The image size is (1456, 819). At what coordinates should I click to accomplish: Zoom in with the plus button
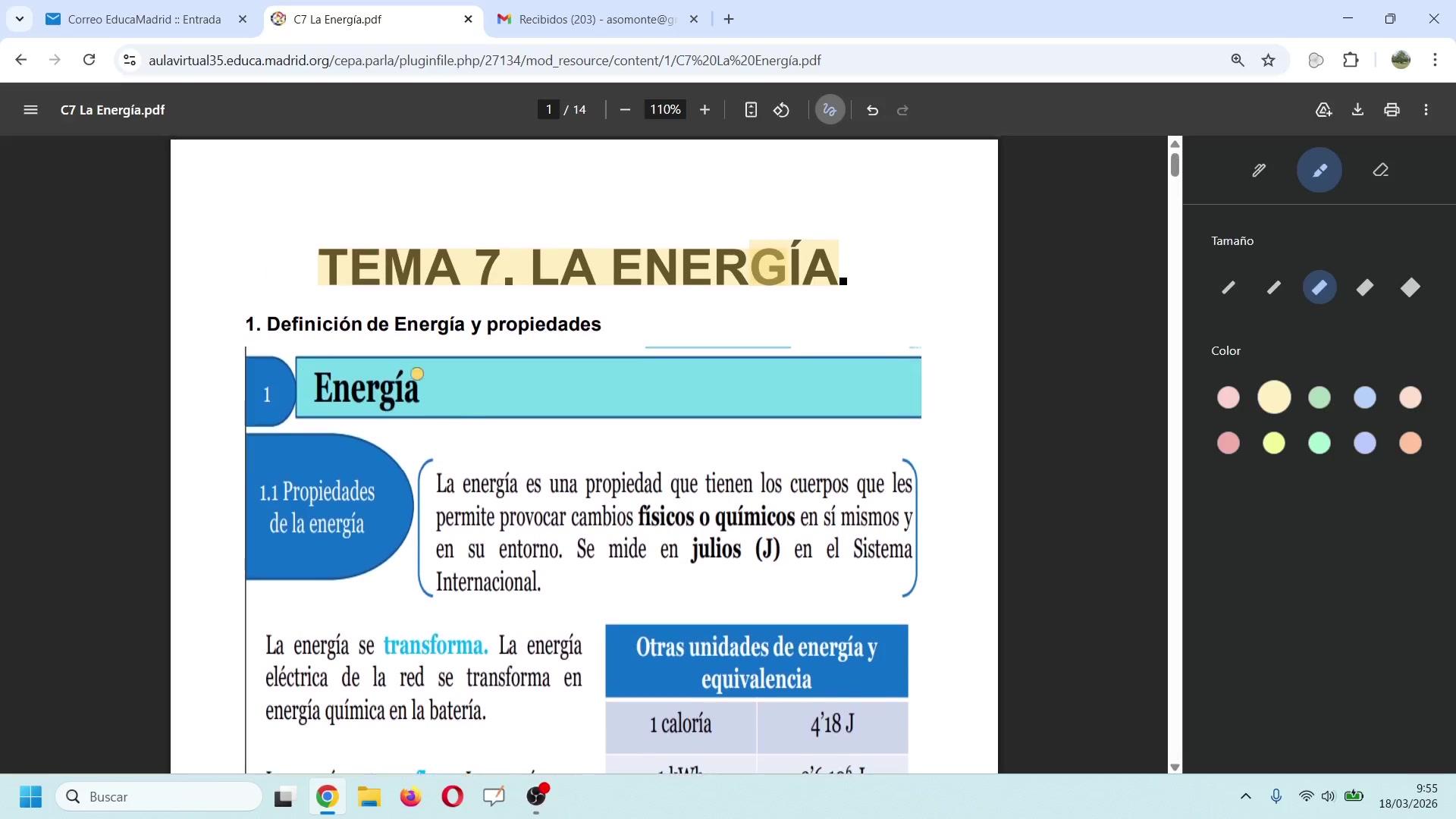704,110
